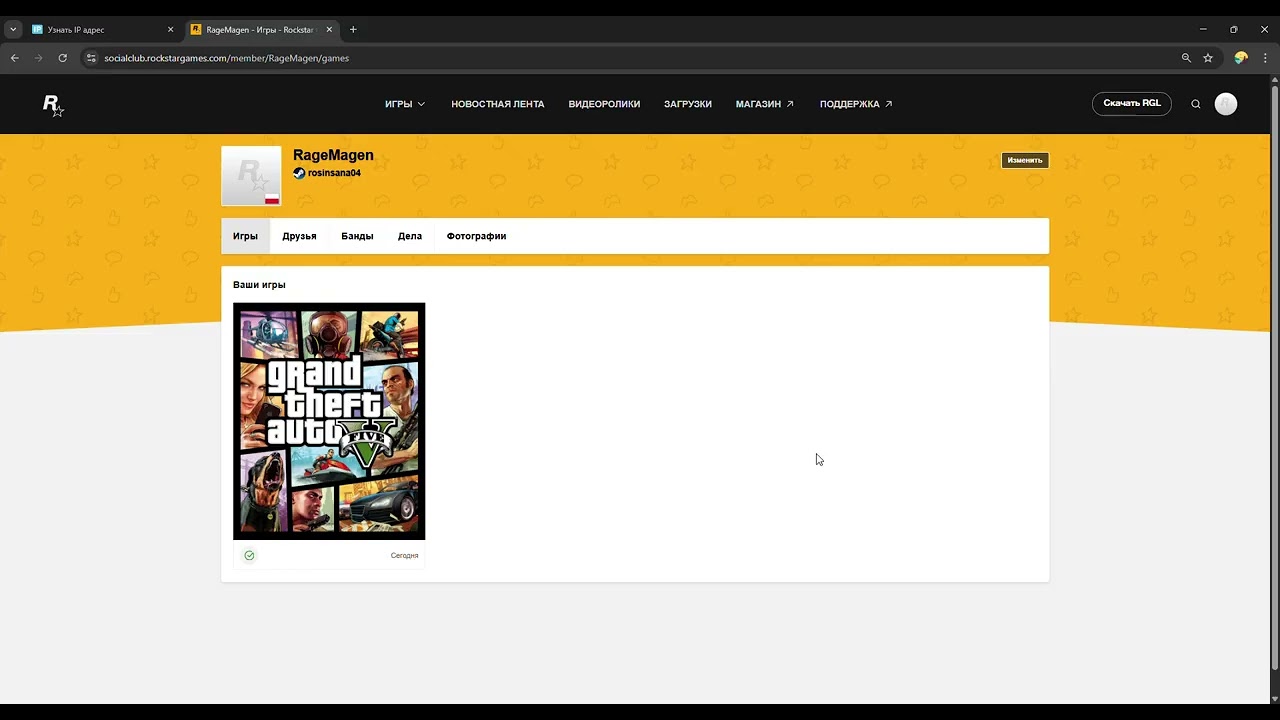Click the 'Ваши игры' heading

(x=259, y=285)
